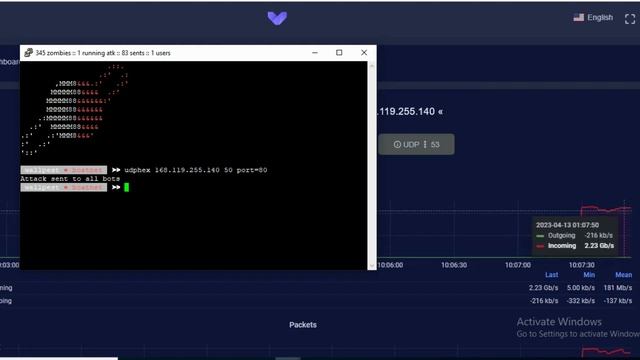The height and width of the screenshot is (360, 640).
Task: Close the terminal window
Action: (364, 53)
